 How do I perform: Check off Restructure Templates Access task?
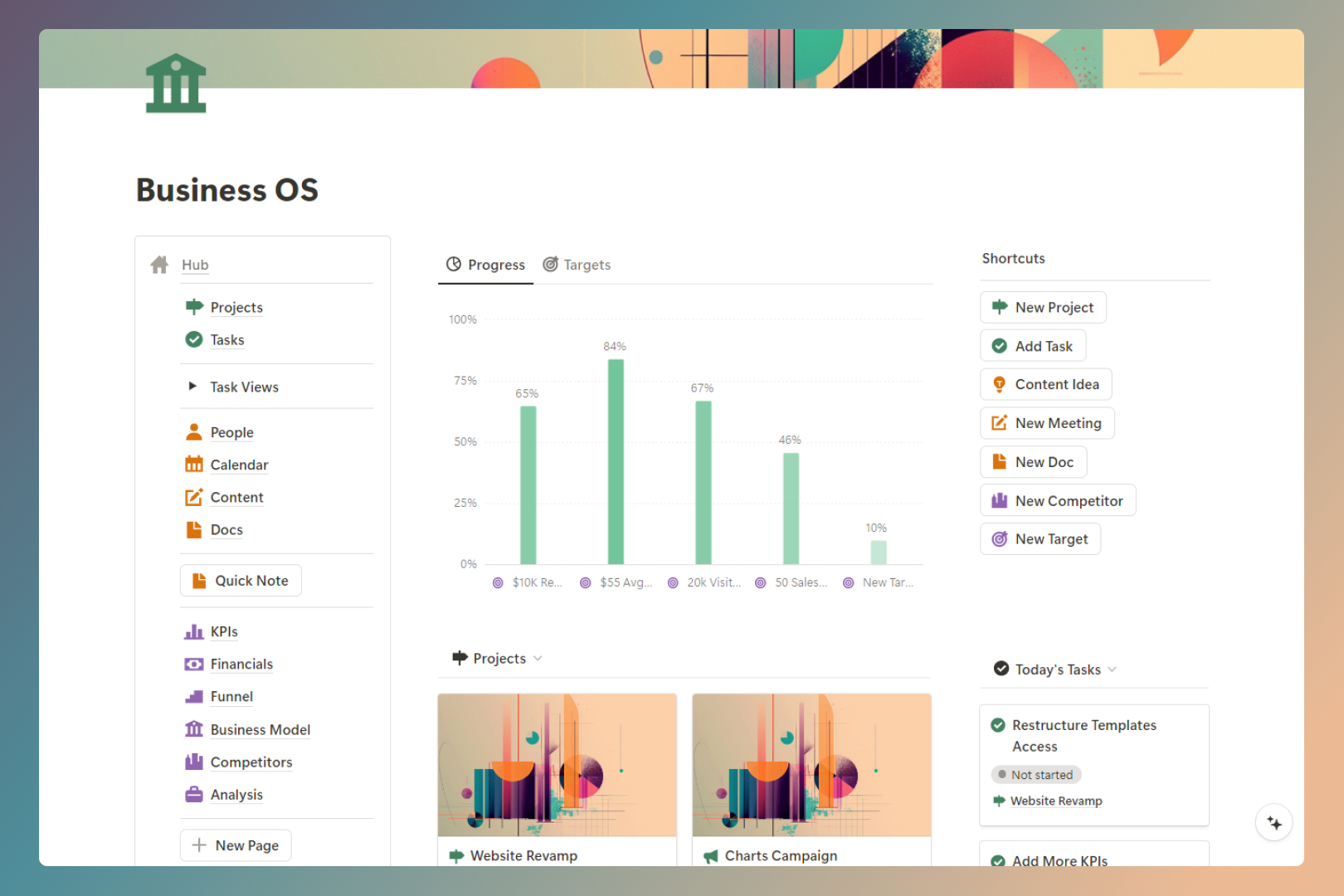pos(998,725)
